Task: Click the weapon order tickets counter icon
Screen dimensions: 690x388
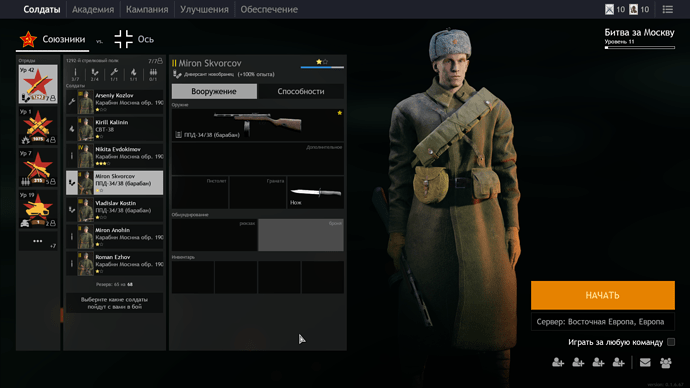Action: pos(609,9)
